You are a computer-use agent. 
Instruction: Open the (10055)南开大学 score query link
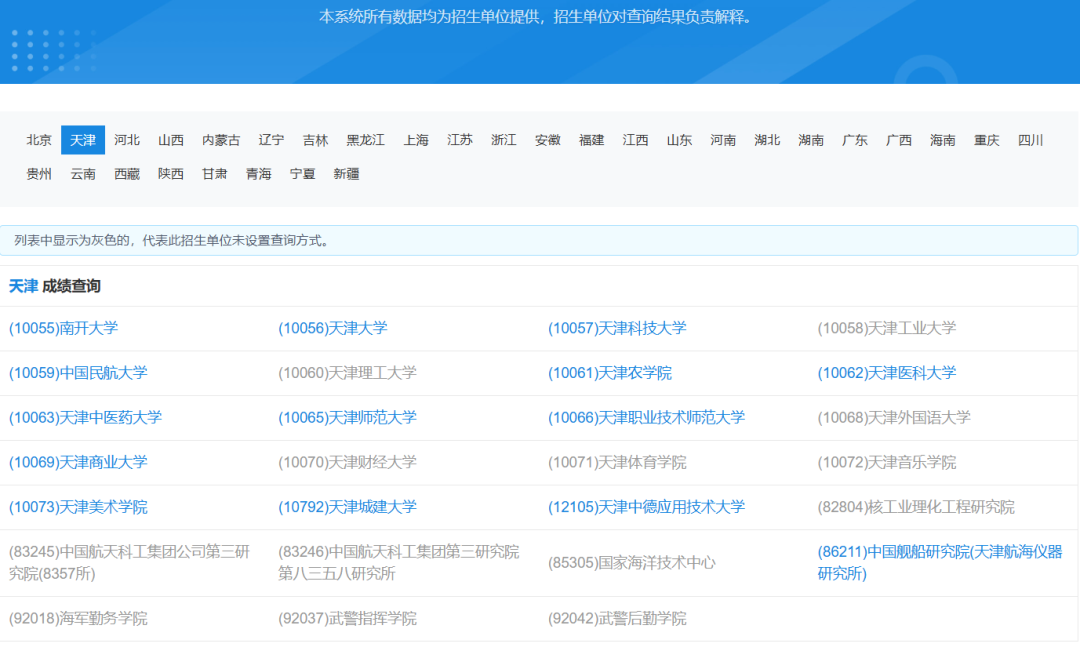[63, 328]
